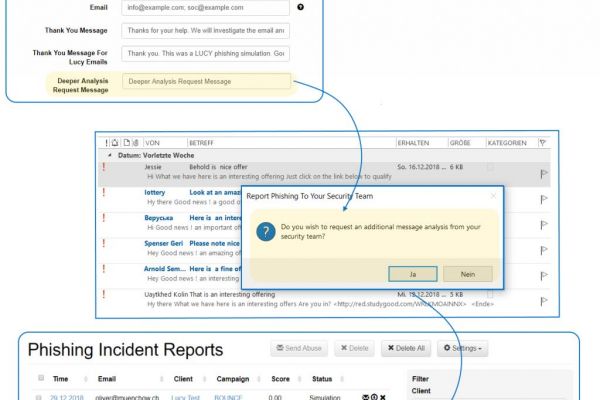The width and height of the screenshot is (600, 400).
Task: Click the X delete icon in the report row
Action: pyautogui.click(x=383, y=397)
